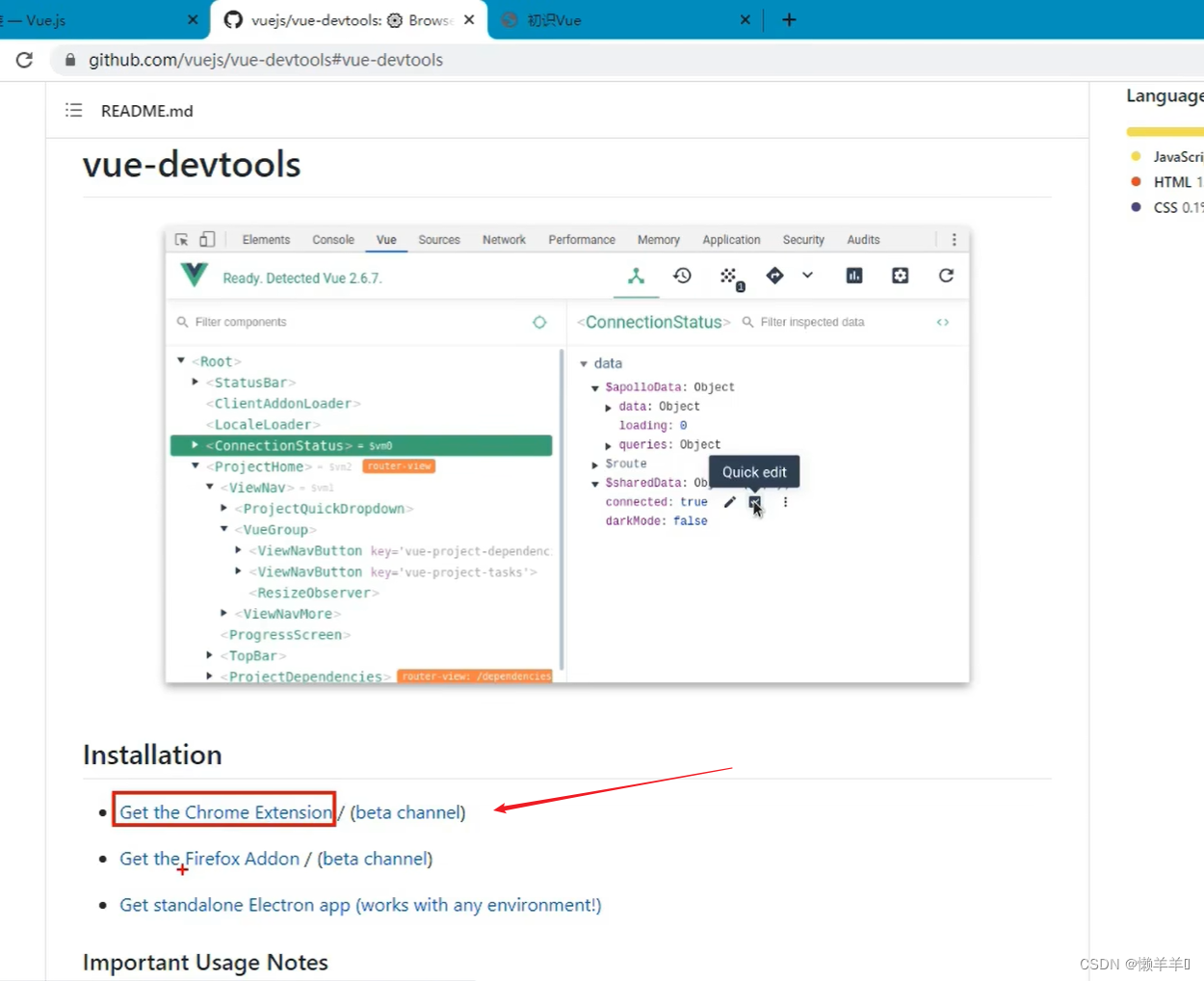1204x981 pixels.
Task: Close the Vue.js browser tab
Action: (x=193, y=19)
